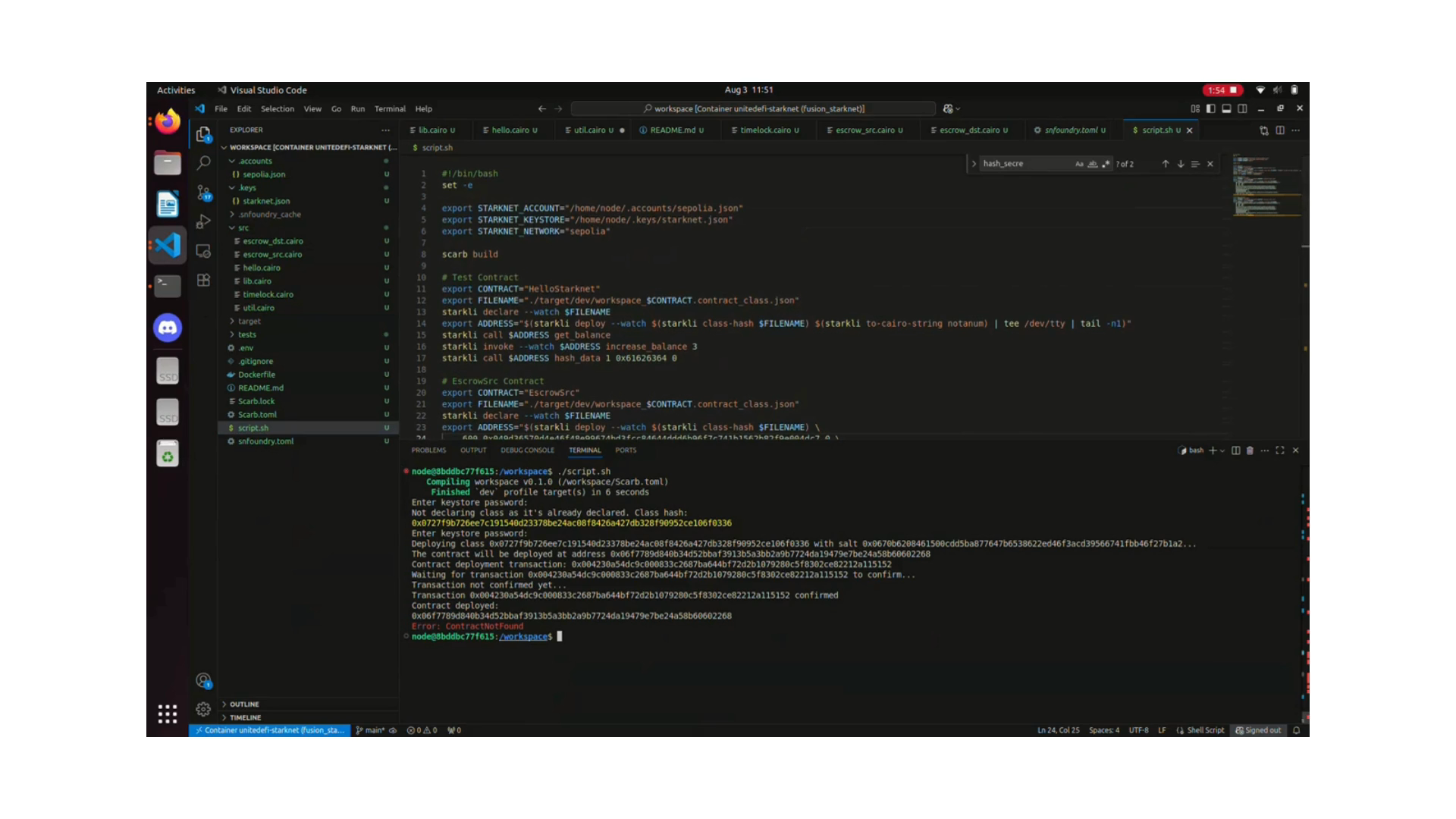1456x819 pixels.
Task: Switch to the README.md tab
Action: tap(672, 130)
